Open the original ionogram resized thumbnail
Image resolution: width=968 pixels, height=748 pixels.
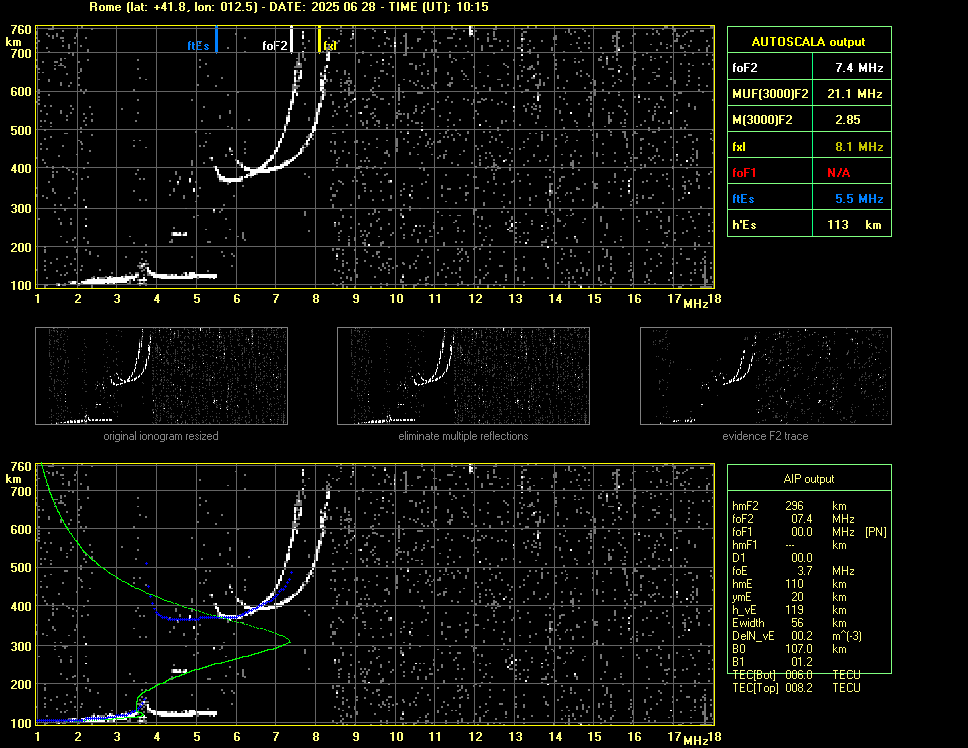(x=161, y=376)
